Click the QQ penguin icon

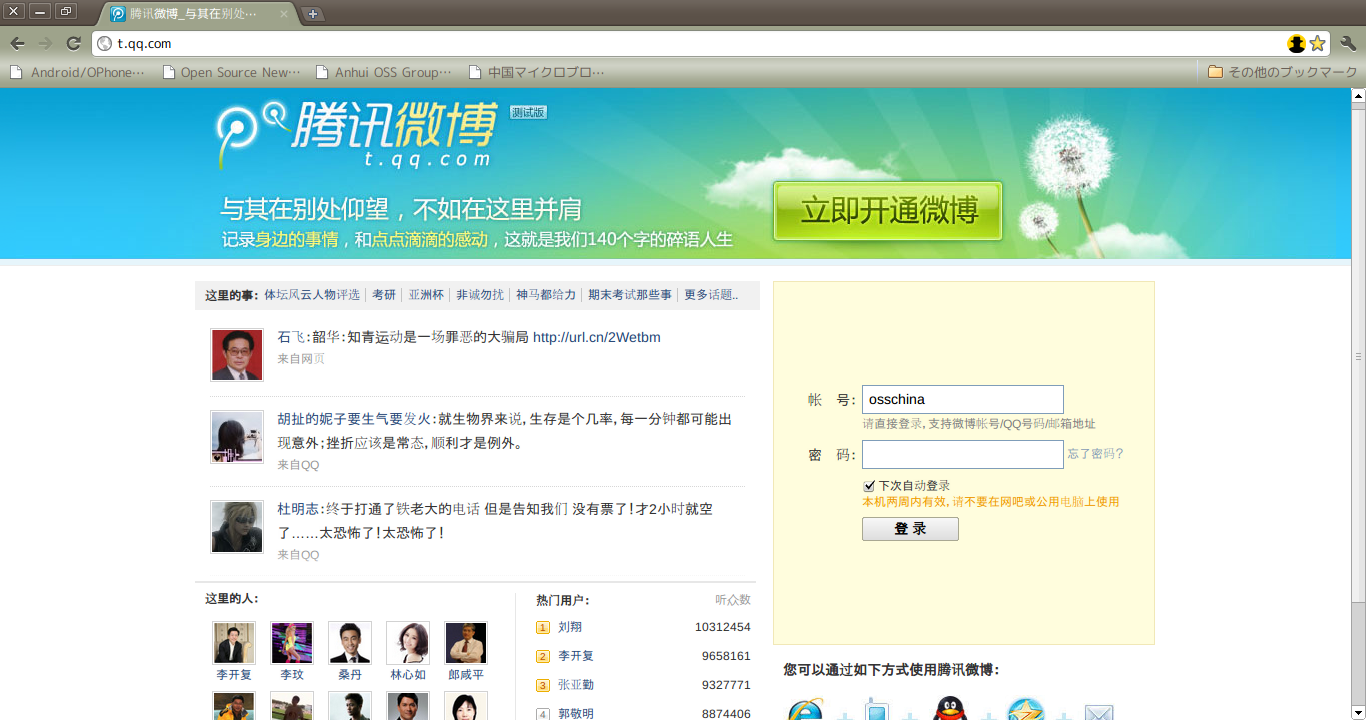950,709
